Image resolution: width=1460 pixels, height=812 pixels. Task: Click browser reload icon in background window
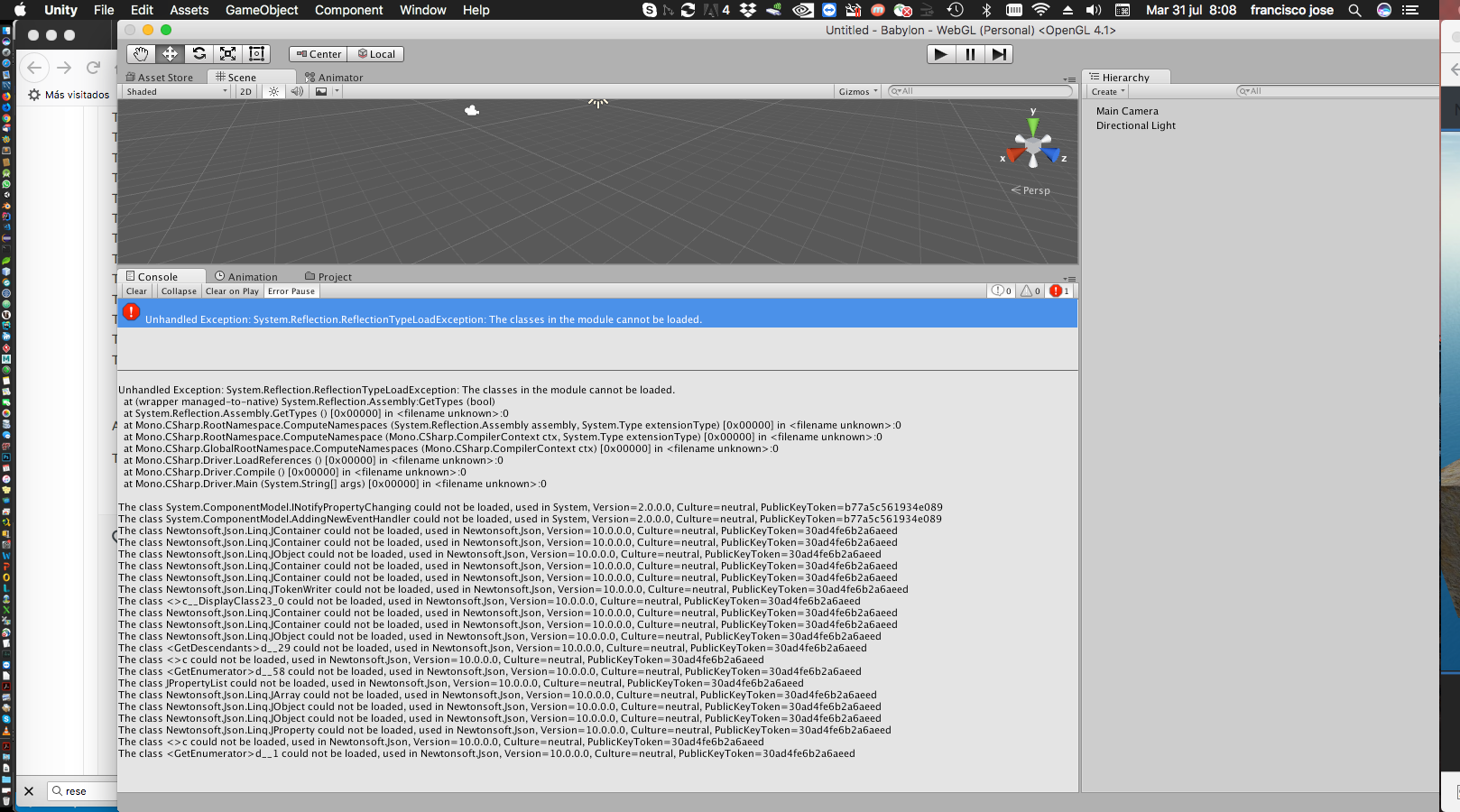93,68
